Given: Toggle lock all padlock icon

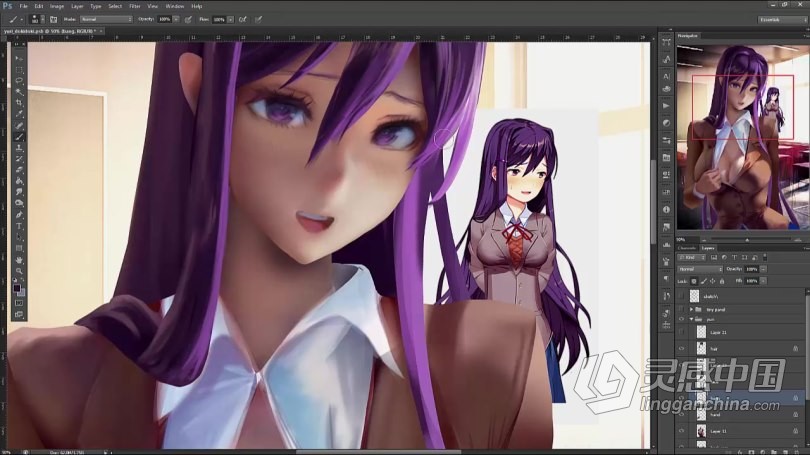Looking at the screenshot, I should point(722,281).
